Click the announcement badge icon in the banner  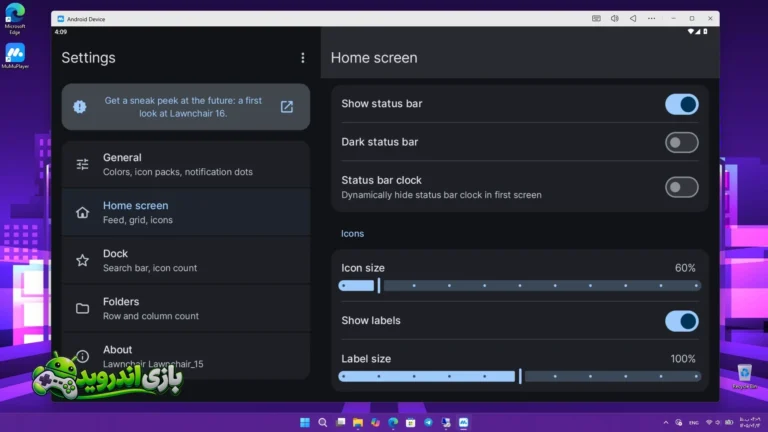[80, 107]
